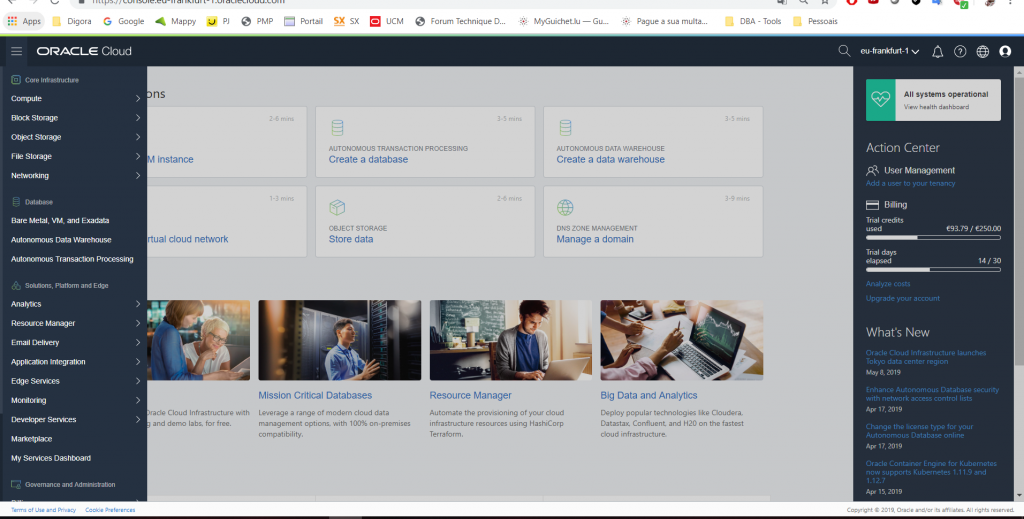Open the Pague a sua multa bookmark
1024x519 pixels.
[665, 21]
